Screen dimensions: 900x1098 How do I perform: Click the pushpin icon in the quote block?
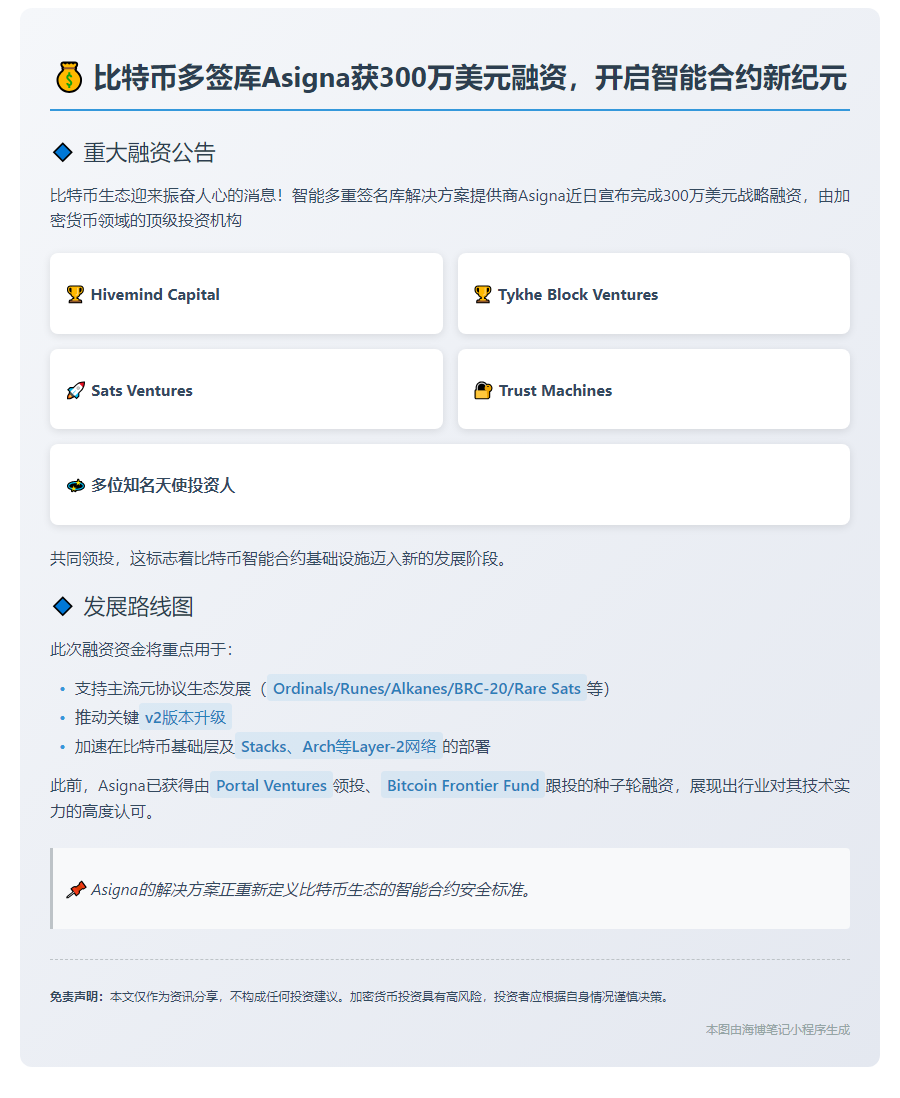[x=76, y=890]
